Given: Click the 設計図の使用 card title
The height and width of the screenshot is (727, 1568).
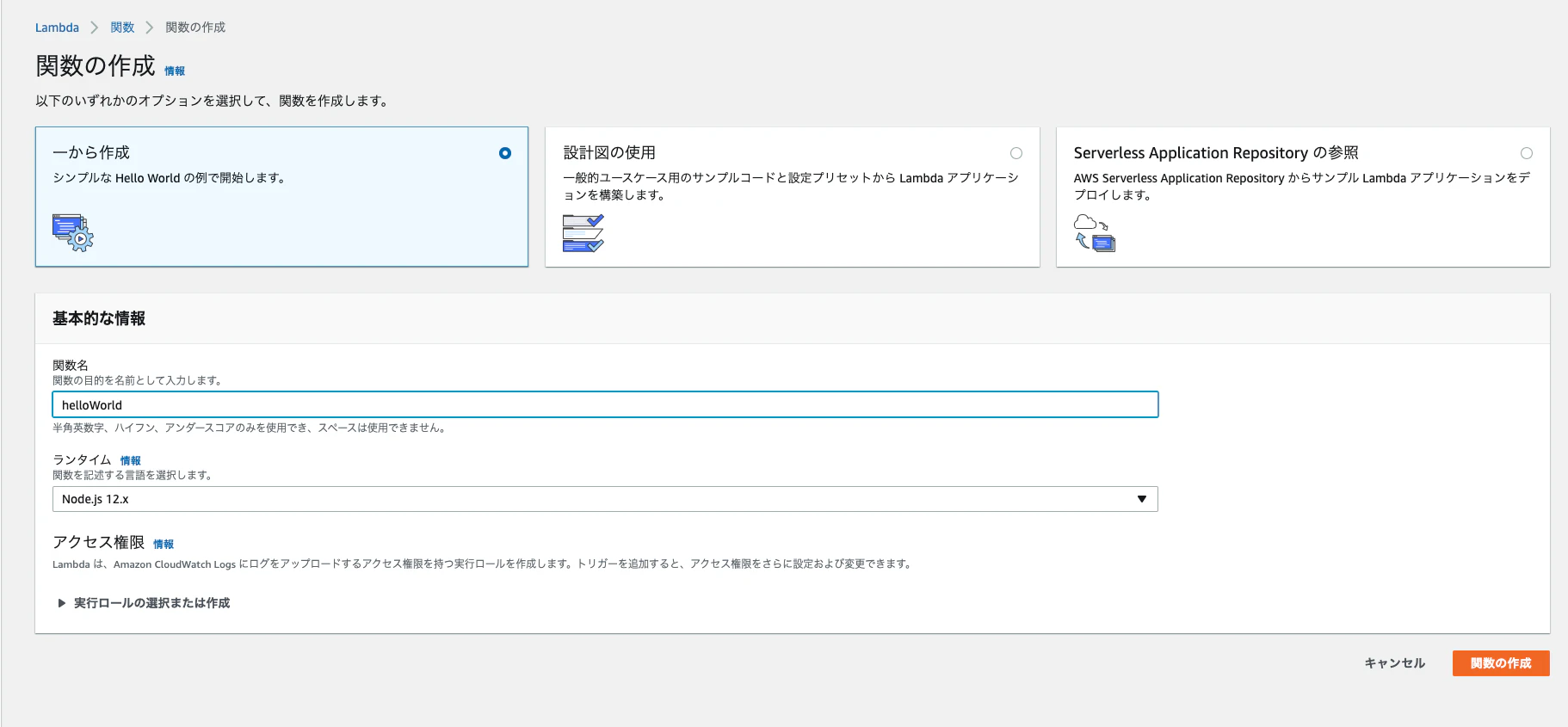Looking at the screenshot, I should (x=609, y=152).
